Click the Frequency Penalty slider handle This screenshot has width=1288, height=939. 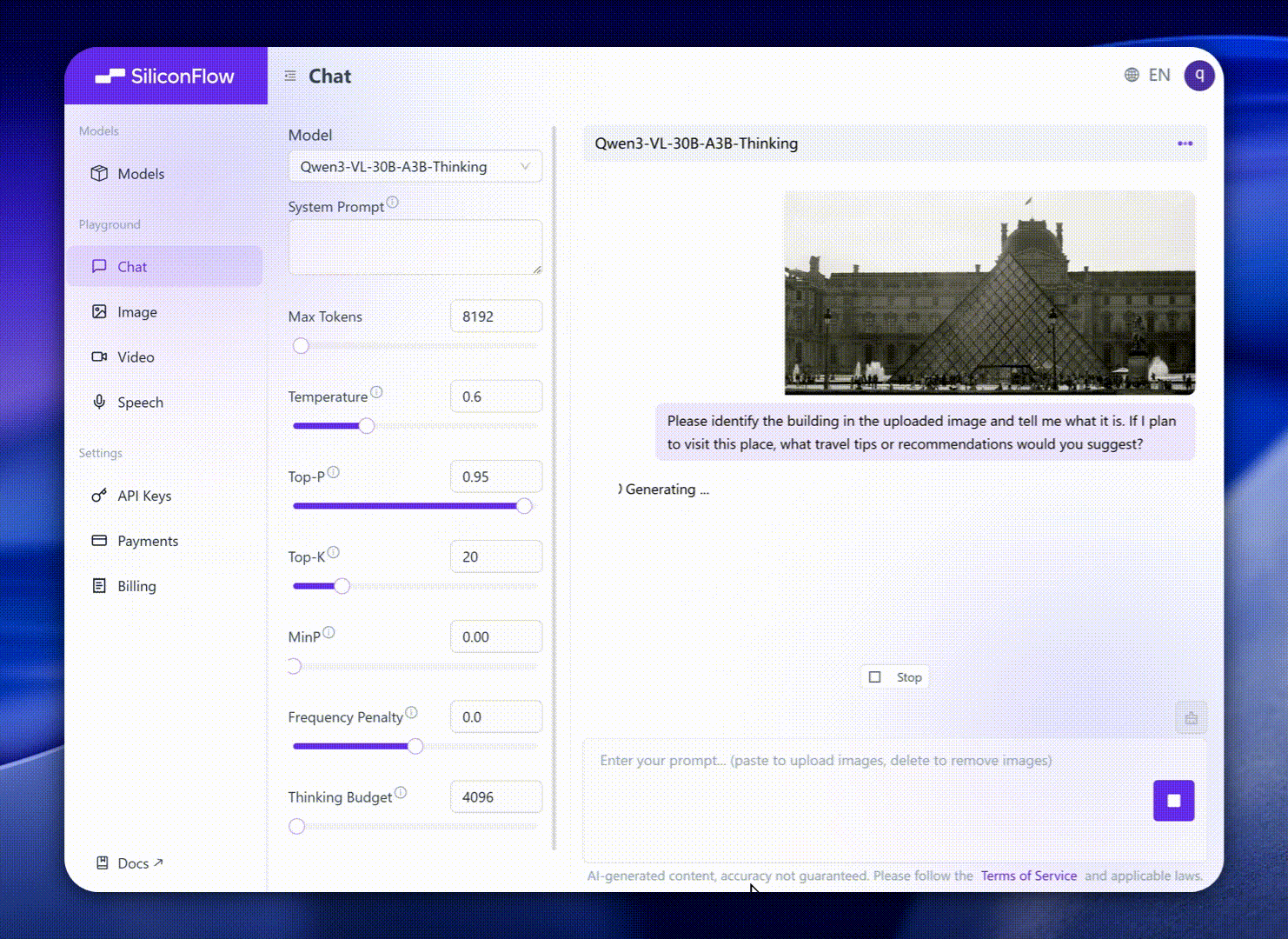(415, 746)
